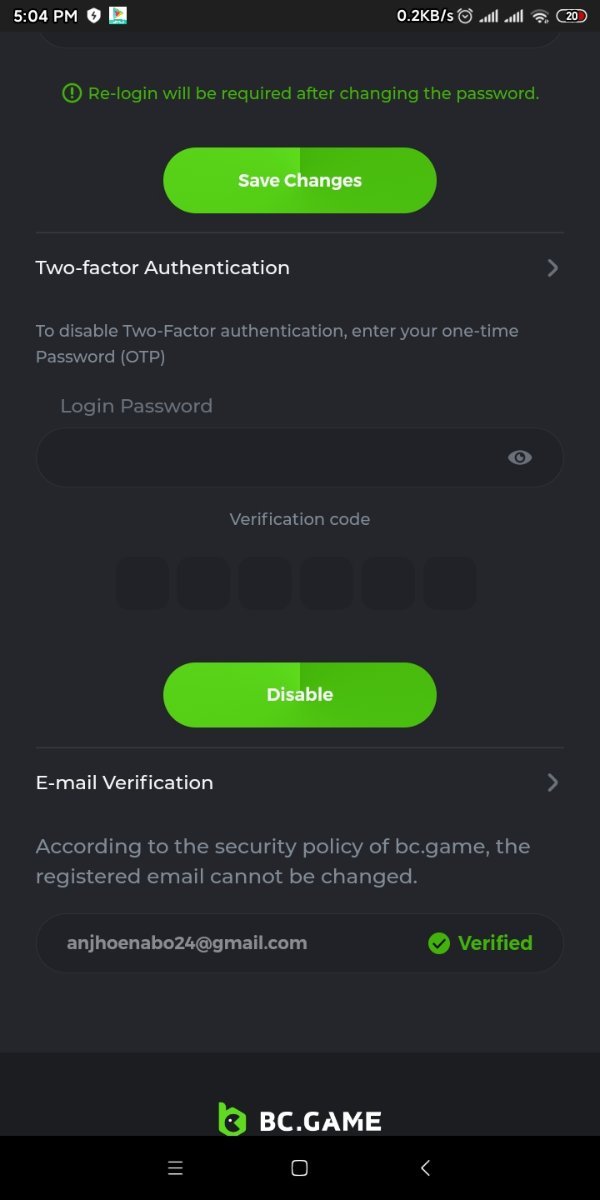Toggle login password visibility eye

520,457
